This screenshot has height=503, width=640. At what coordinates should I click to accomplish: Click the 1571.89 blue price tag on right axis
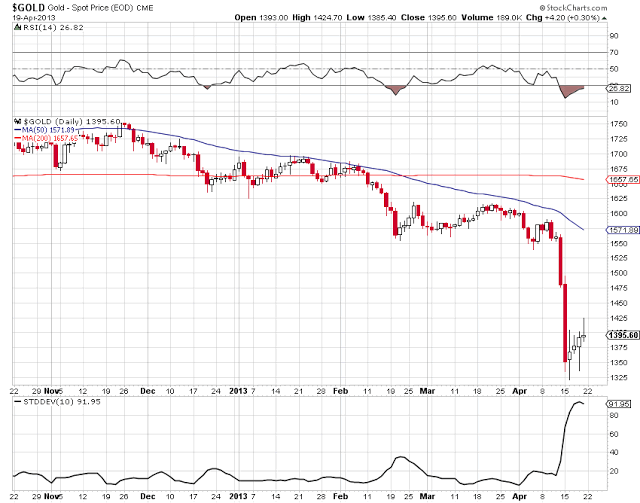(x=622, y=230)
